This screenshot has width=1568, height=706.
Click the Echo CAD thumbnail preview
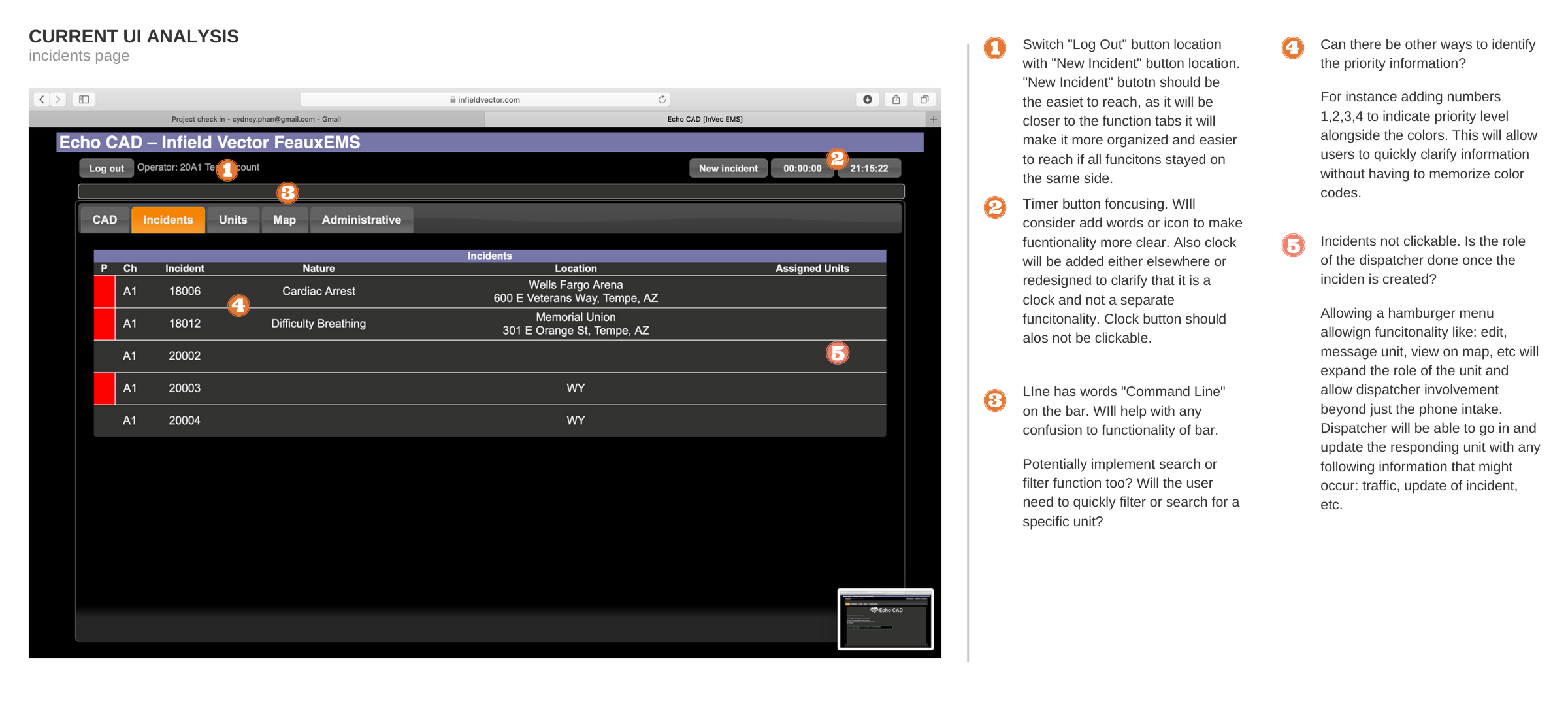tap(885, 618)
